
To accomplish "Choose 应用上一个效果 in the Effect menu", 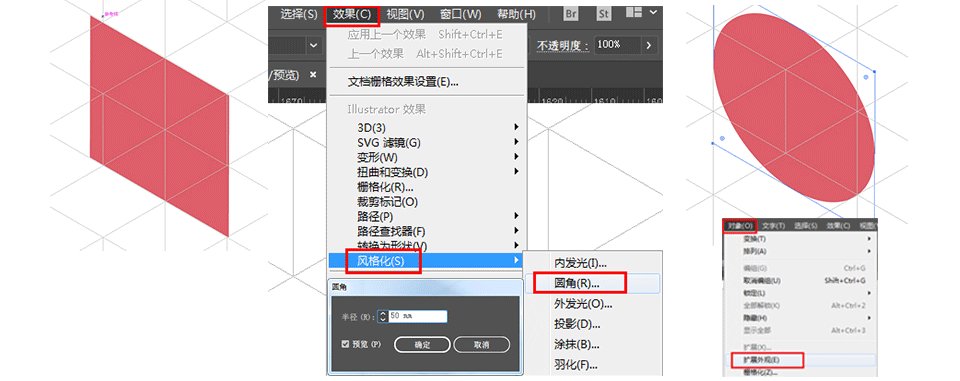I will 426,34.
